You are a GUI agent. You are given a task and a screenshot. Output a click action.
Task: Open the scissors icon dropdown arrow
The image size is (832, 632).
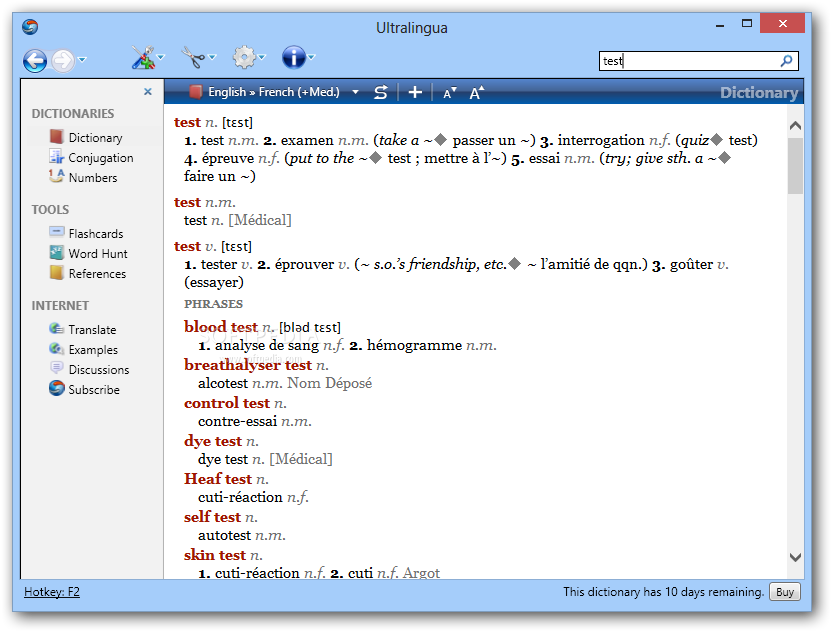click(212, 57)
